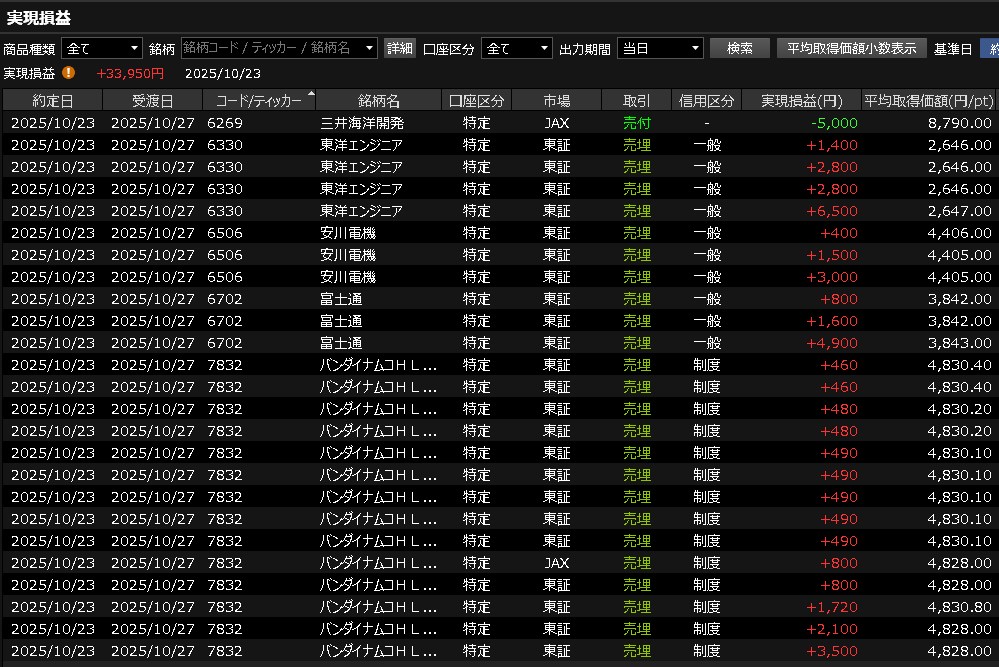This screenshot has height=667, width=999.
Task: Click the 信用区分 column header
Action: 706,101
